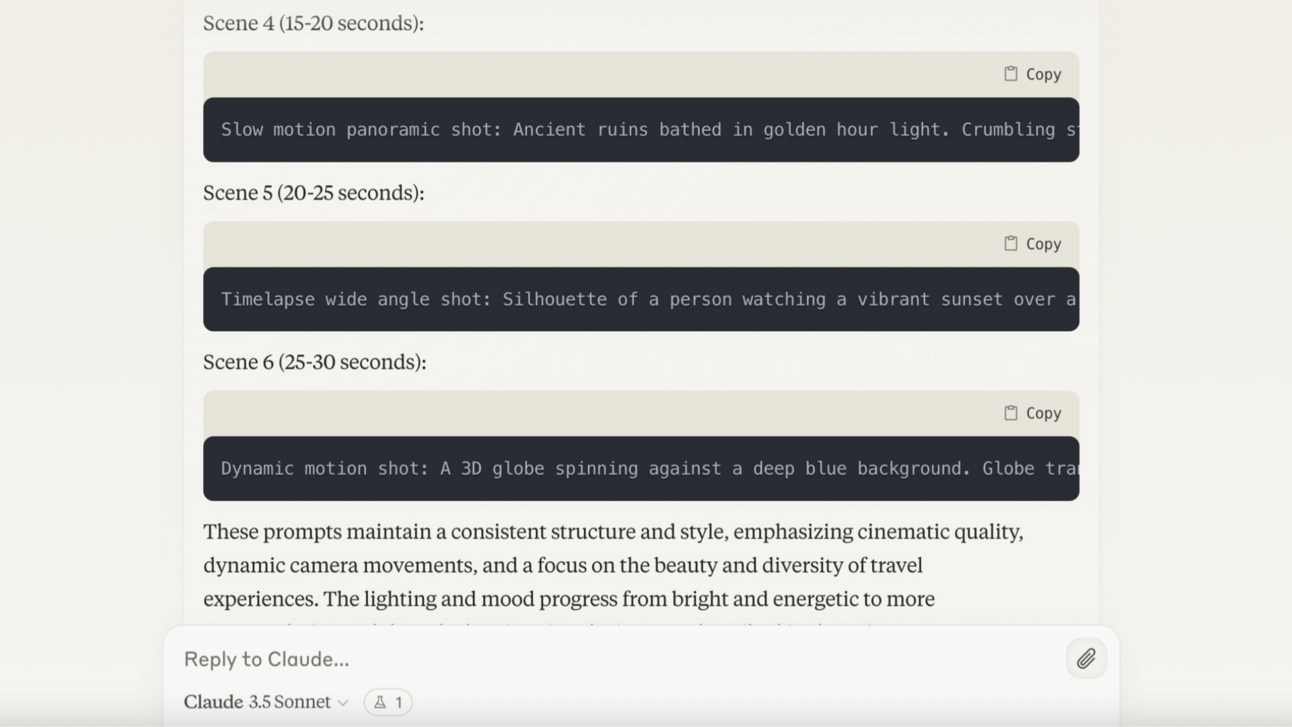
Task: Copy the Scene 6 prompt code block
Action: 1033,413
